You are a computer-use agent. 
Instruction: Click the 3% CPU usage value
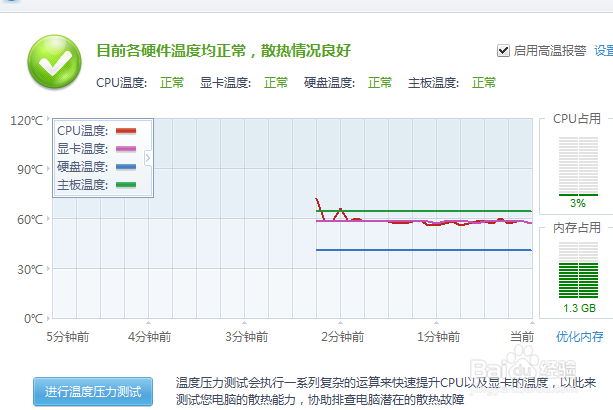pyautogui.click(x=578, y=203)
